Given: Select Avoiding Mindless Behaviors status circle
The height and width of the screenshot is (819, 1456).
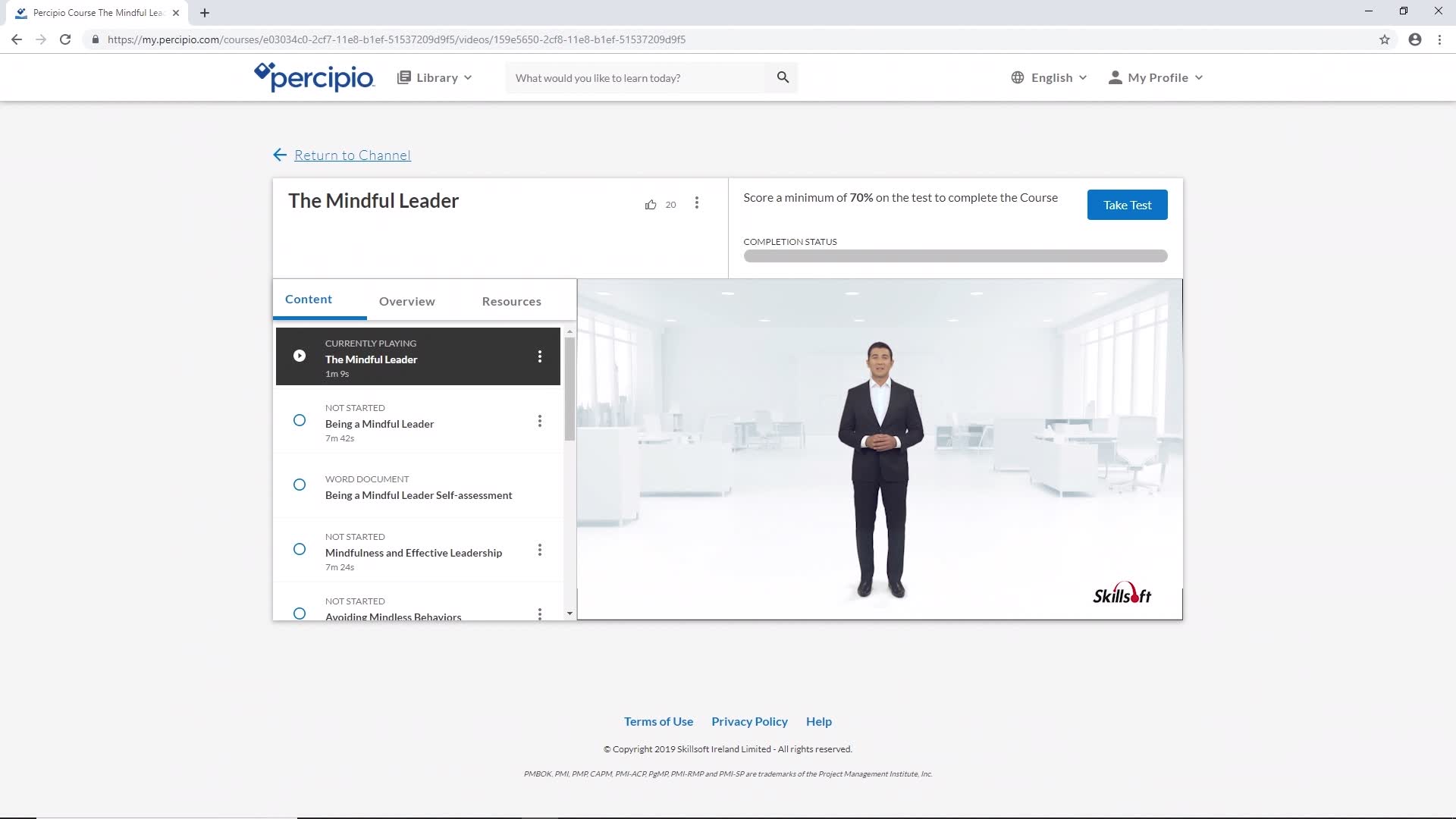Looking at the screenshot, I should coord(300,613).
